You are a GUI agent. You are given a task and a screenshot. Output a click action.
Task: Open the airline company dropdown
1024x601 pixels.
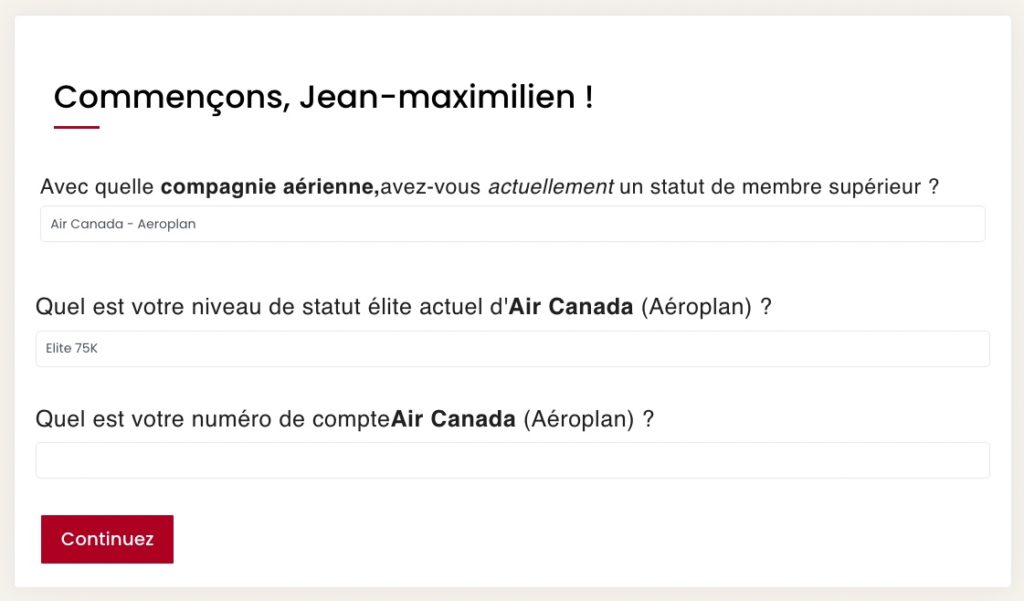tap(512, 224)
